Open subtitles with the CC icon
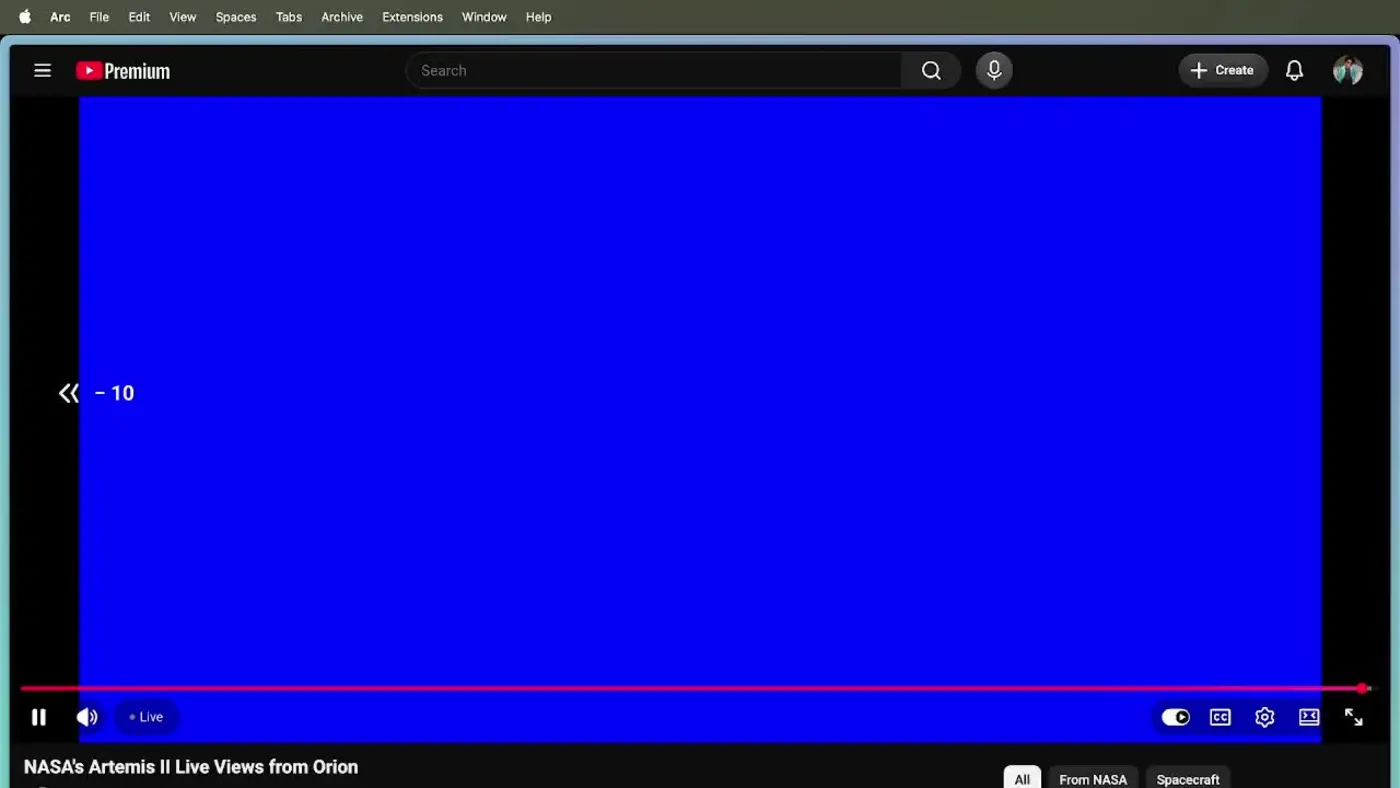Viewport: 1400px width, 788px height. coord(1220,717)
